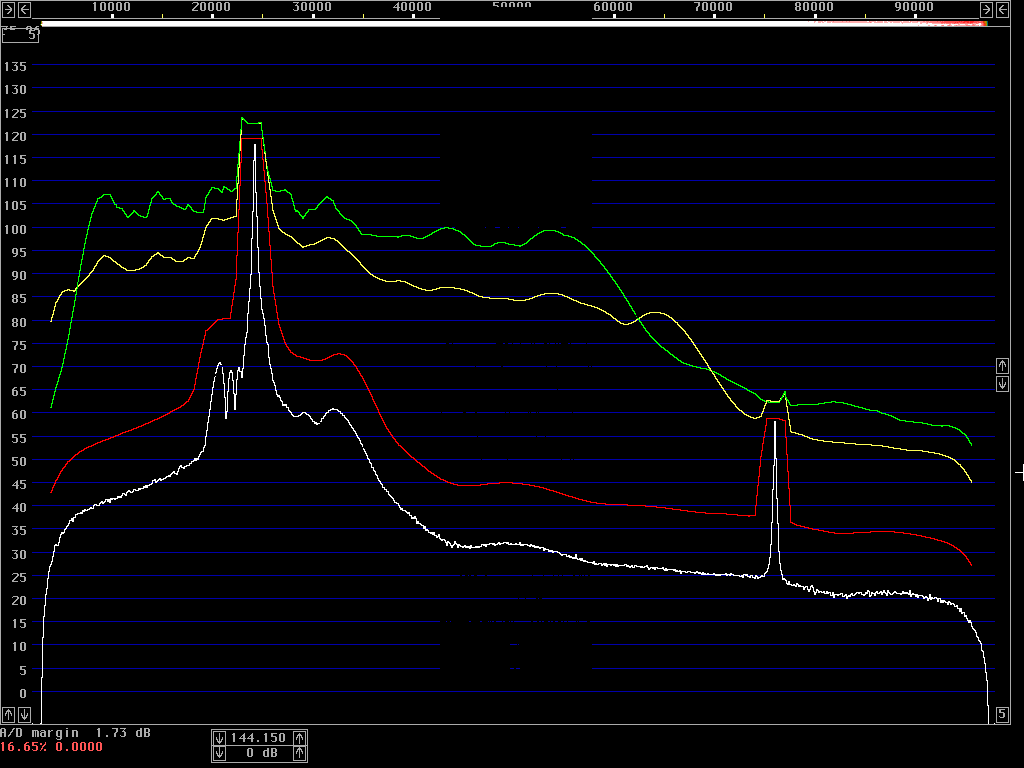Click the box labeled 5 in the top-left
The height and width of the screenshot is (768, 1024).
(20, 35)
